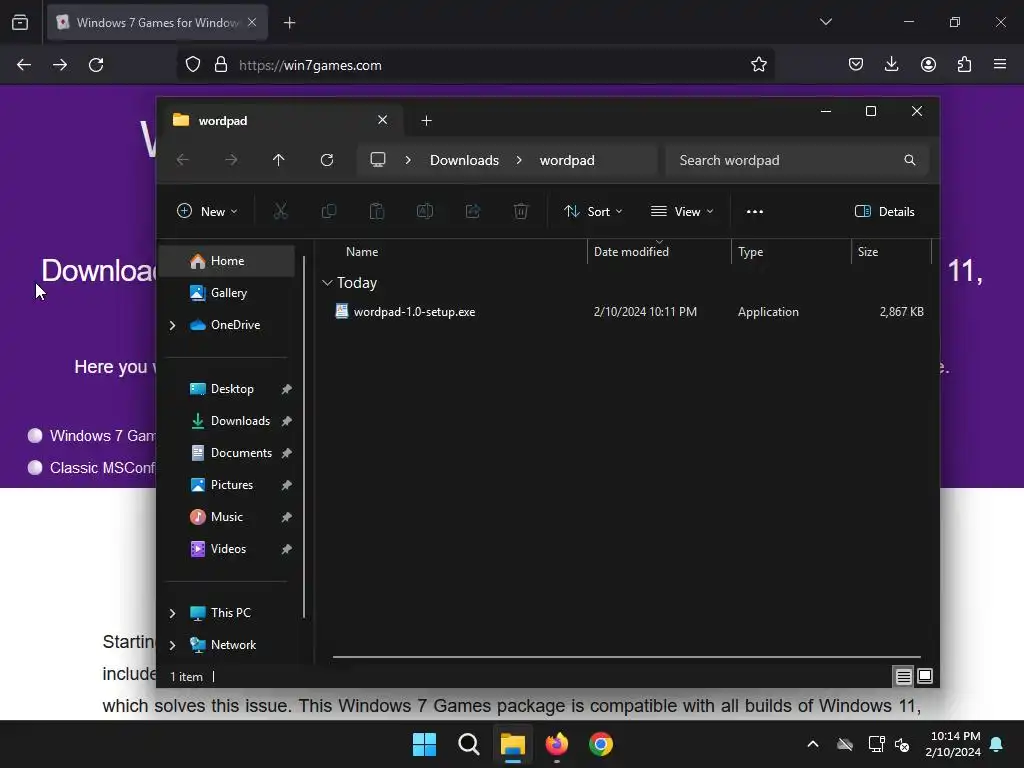Open Firefox hamburger application menu
1024x768 pixels.
1000,65
